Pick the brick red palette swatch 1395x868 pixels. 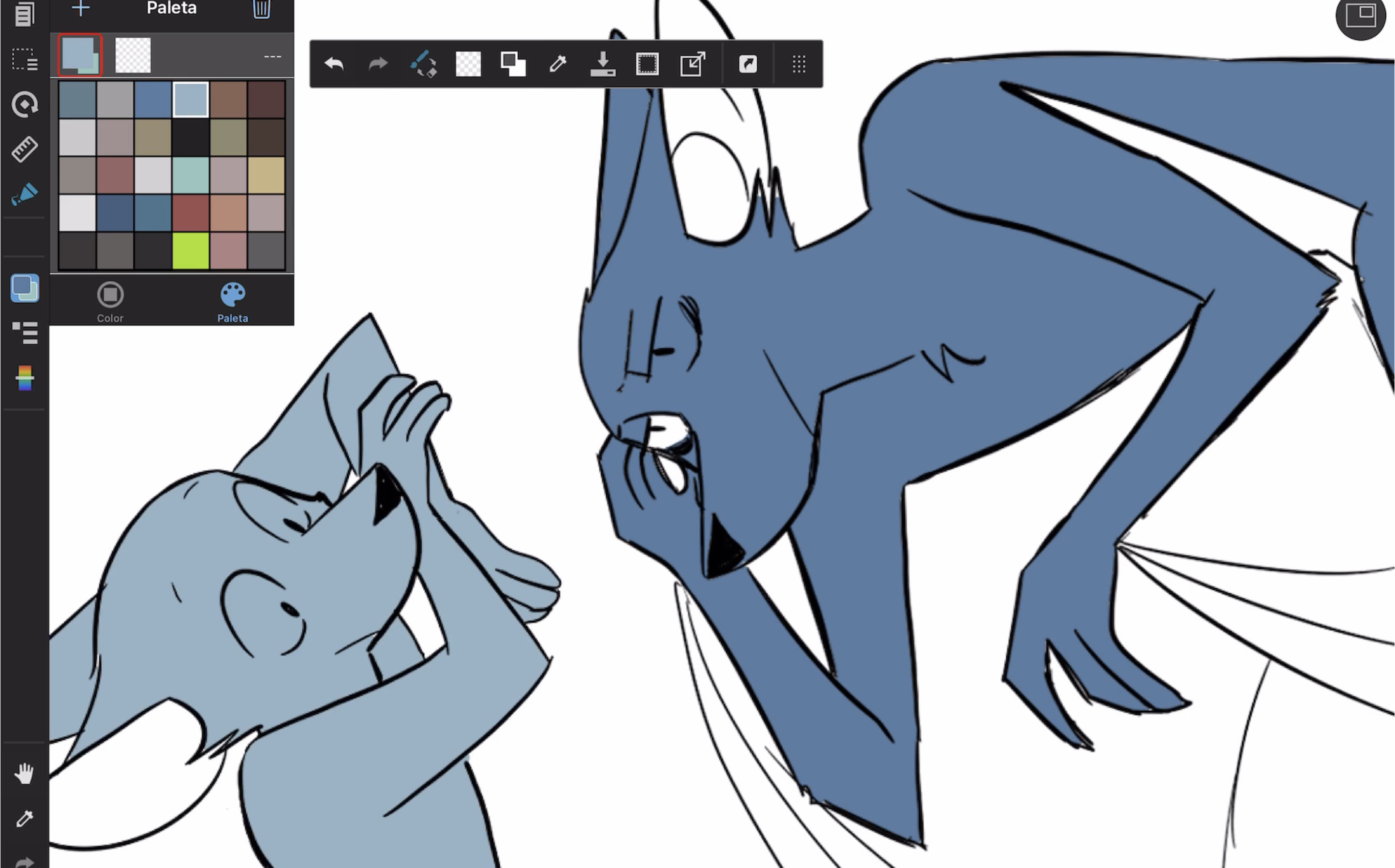point(190,213)
